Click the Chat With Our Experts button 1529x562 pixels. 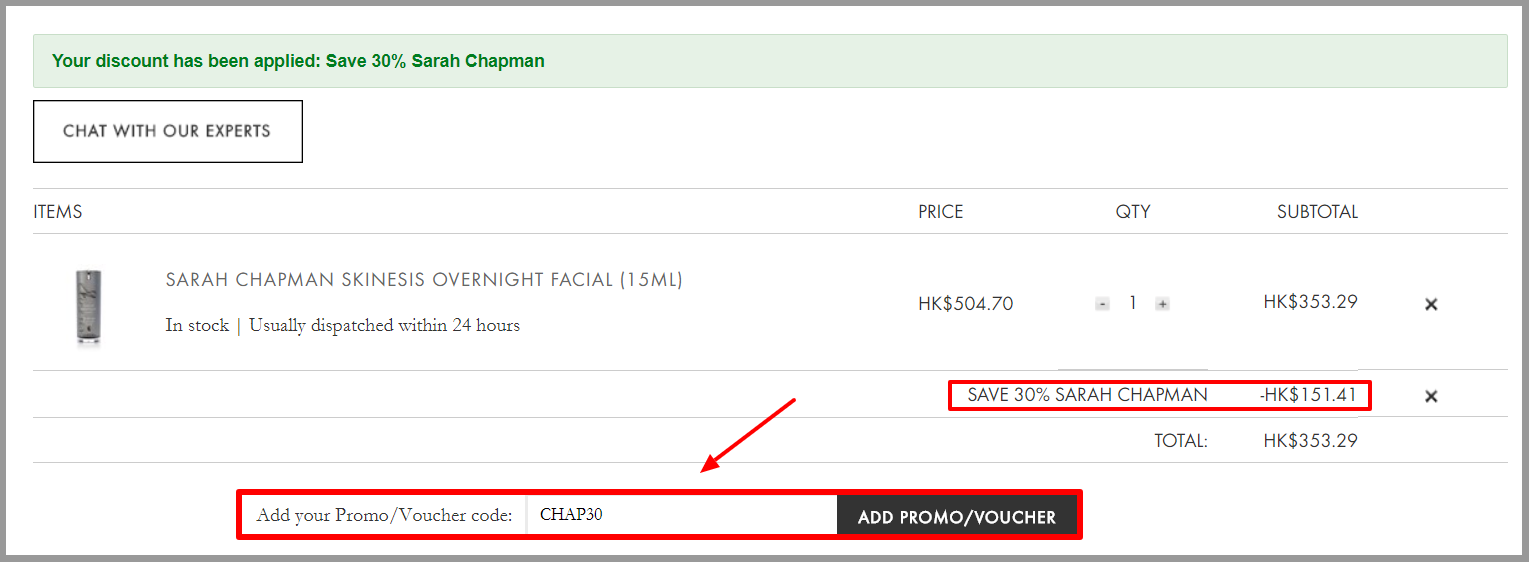(x=168, y=131)
